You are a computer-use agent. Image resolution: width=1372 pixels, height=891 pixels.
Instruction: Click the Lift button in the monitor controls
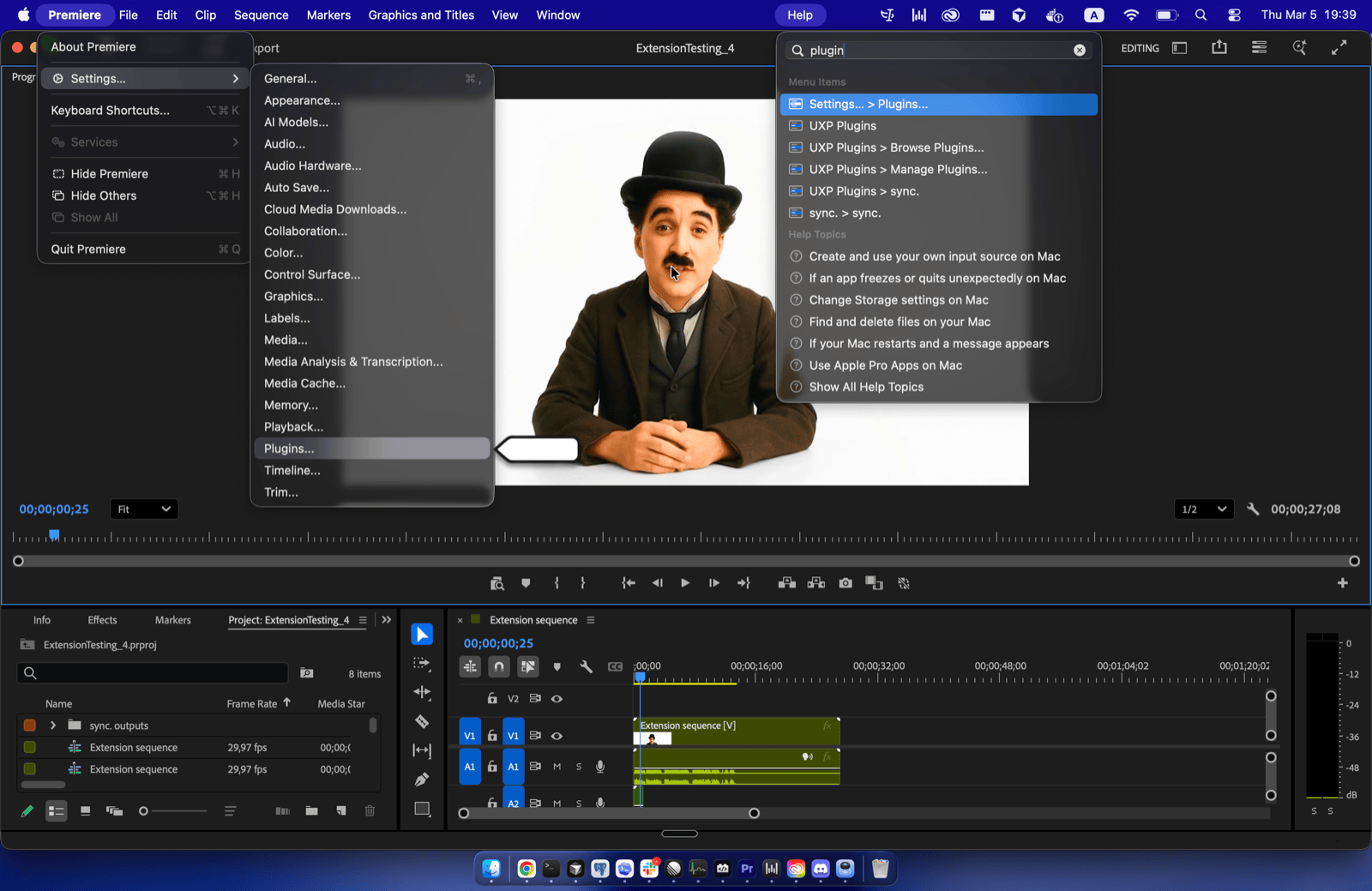point(786,583)
